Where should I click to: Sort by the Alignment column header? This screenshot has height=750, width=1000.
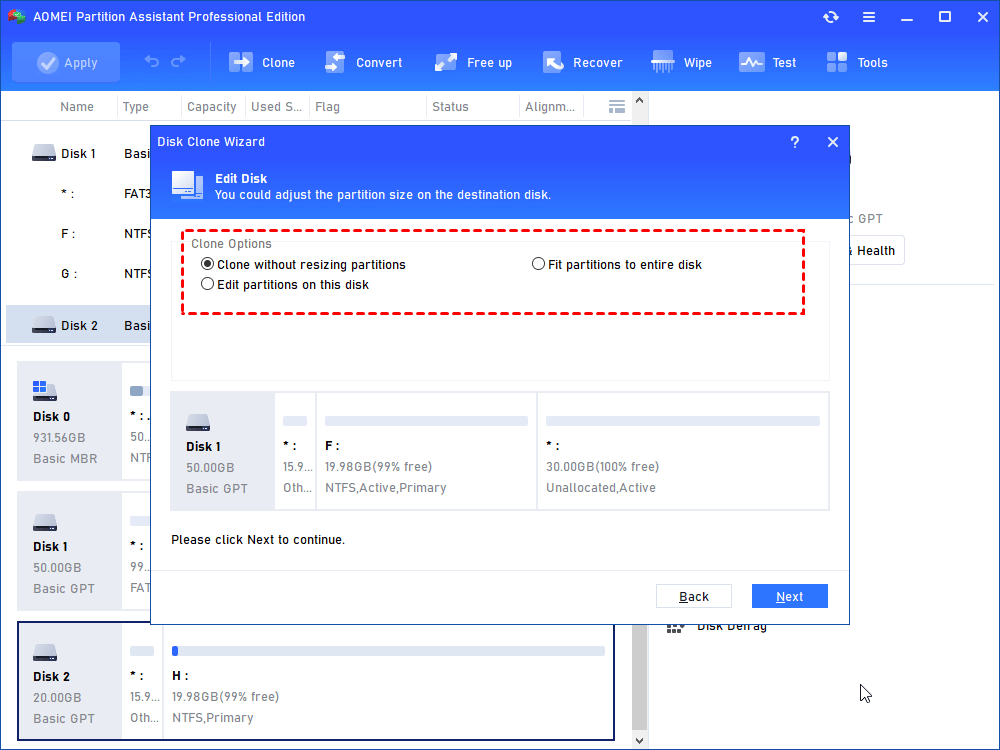click(550, 107)
